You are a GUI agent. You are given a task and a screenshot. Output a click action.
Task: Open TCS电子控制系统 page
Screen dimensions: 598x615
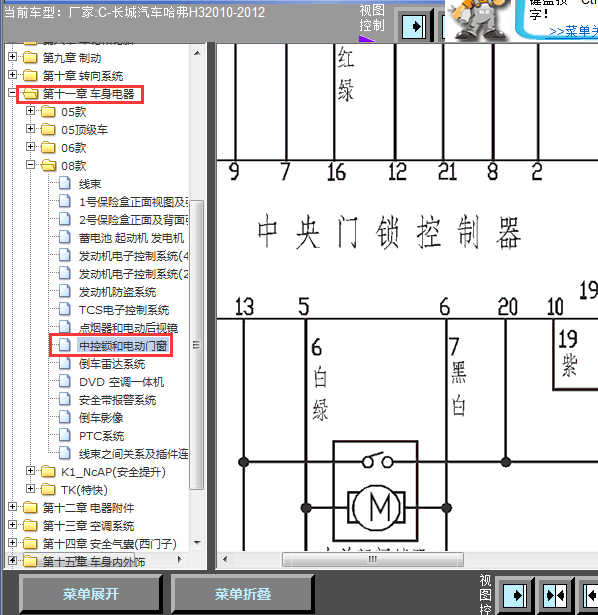[124, 310]
